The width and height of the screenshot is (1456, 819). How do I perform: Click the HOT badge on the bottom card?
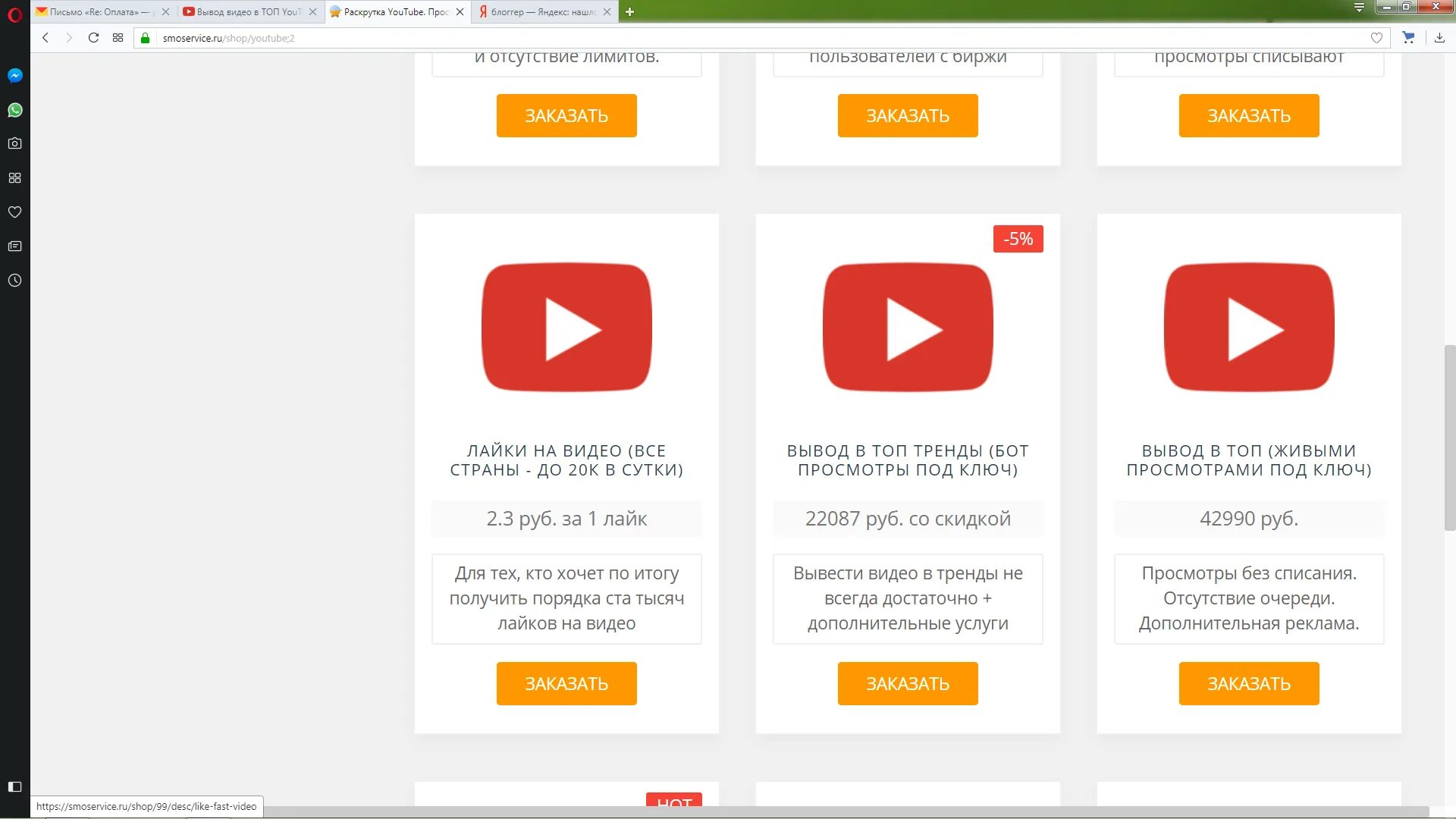(674, 800)
